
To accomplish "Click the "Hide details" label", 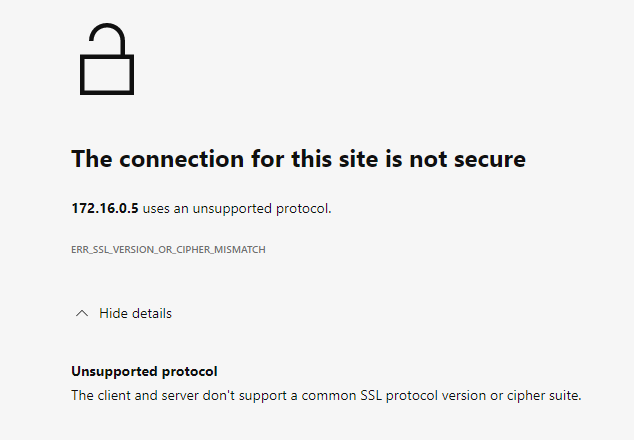I will [x=135, y=313].
